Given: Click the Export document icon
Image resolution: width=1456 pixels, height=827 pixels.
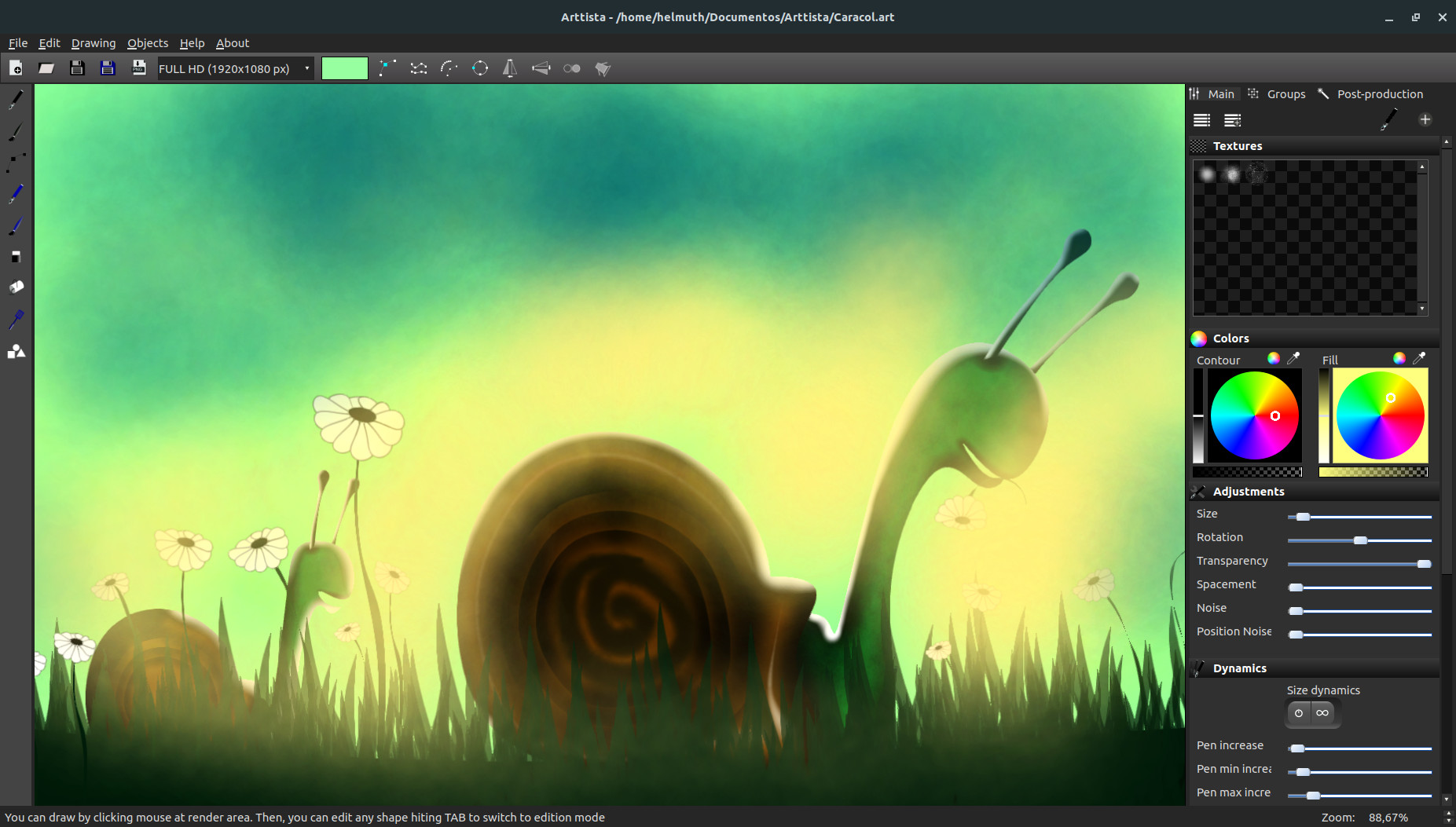Looking at the screenshot, I should (138, 68).
